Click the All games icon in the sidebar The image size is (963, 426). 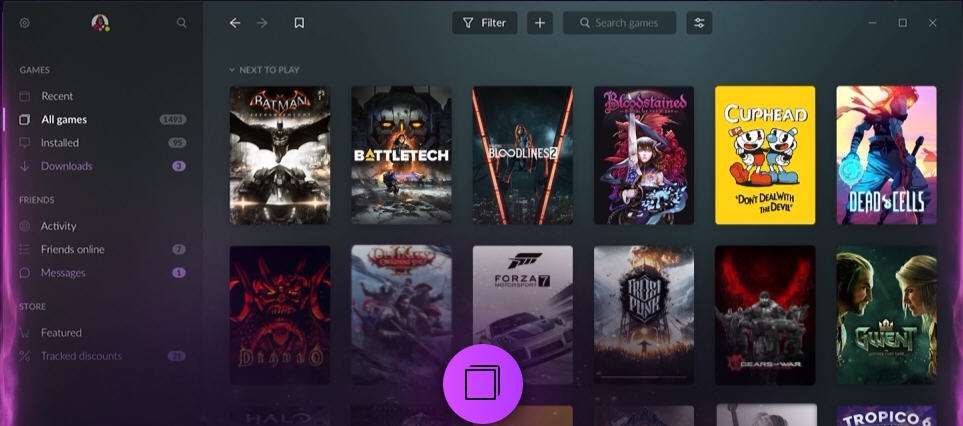(x=25, y=120)
